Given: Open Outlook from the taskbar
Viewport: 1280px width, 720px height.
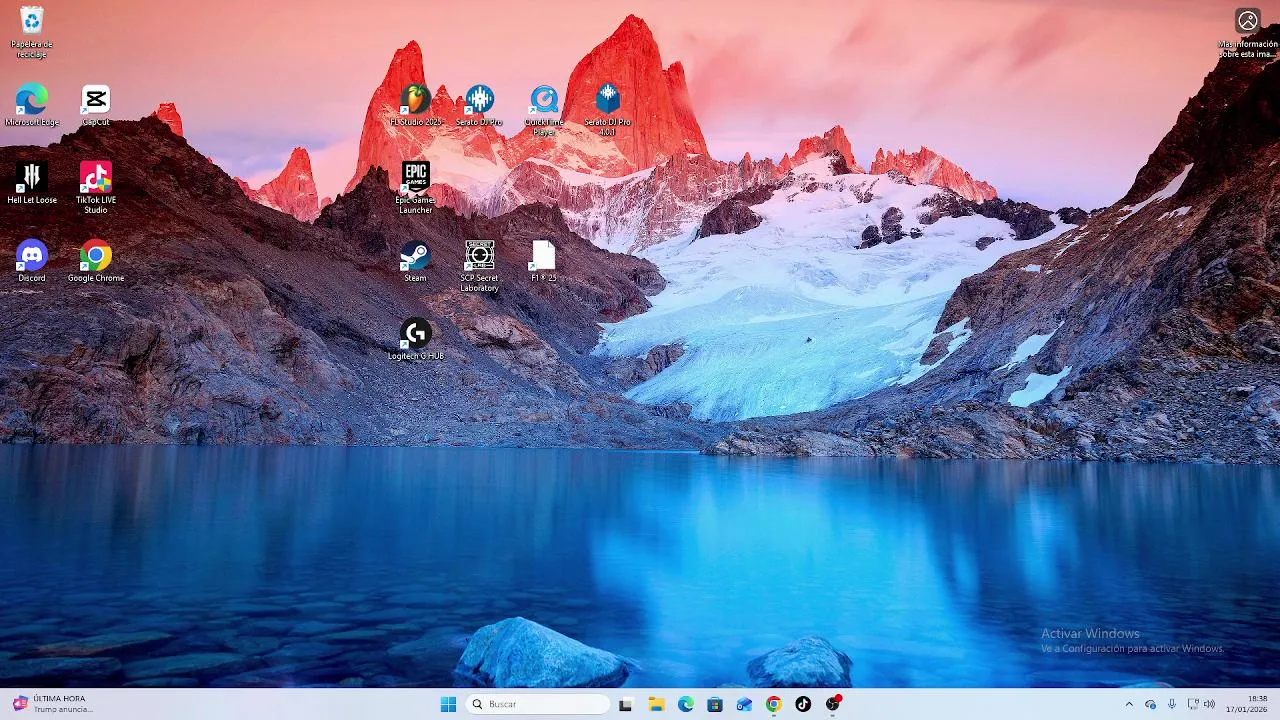Looking at the screenshot, I should (x=744, y=704).
